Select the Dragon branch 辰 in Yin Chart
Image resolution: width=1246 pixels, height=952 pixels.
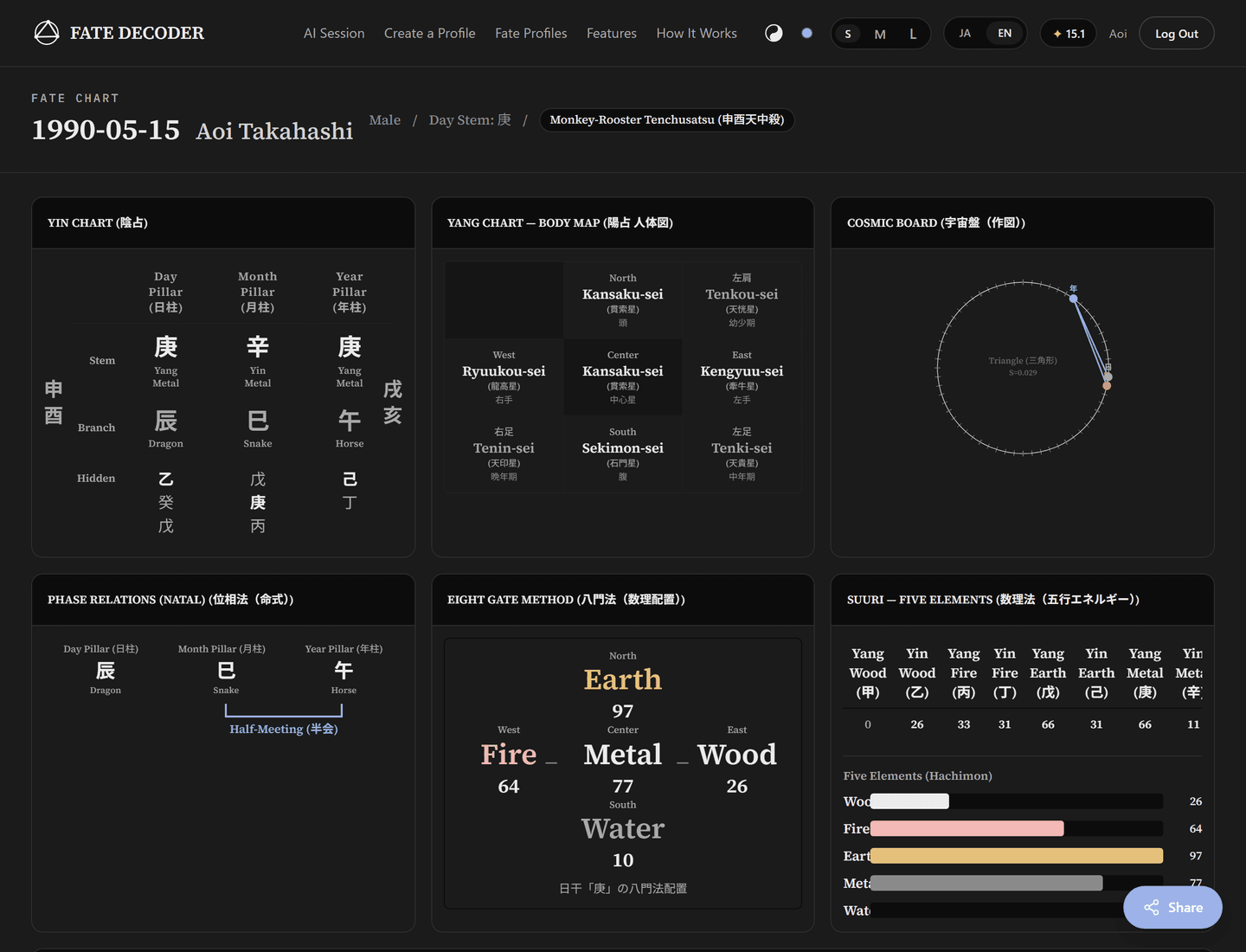pos(166,421)
